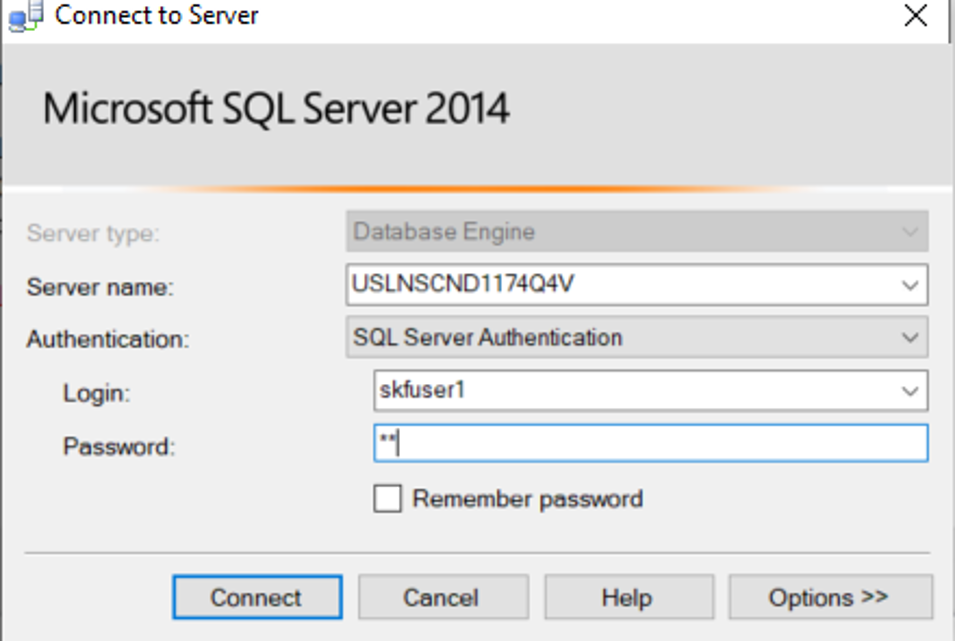Focus the Password input field
Screen dimensions: 955x641
[650, 443]
